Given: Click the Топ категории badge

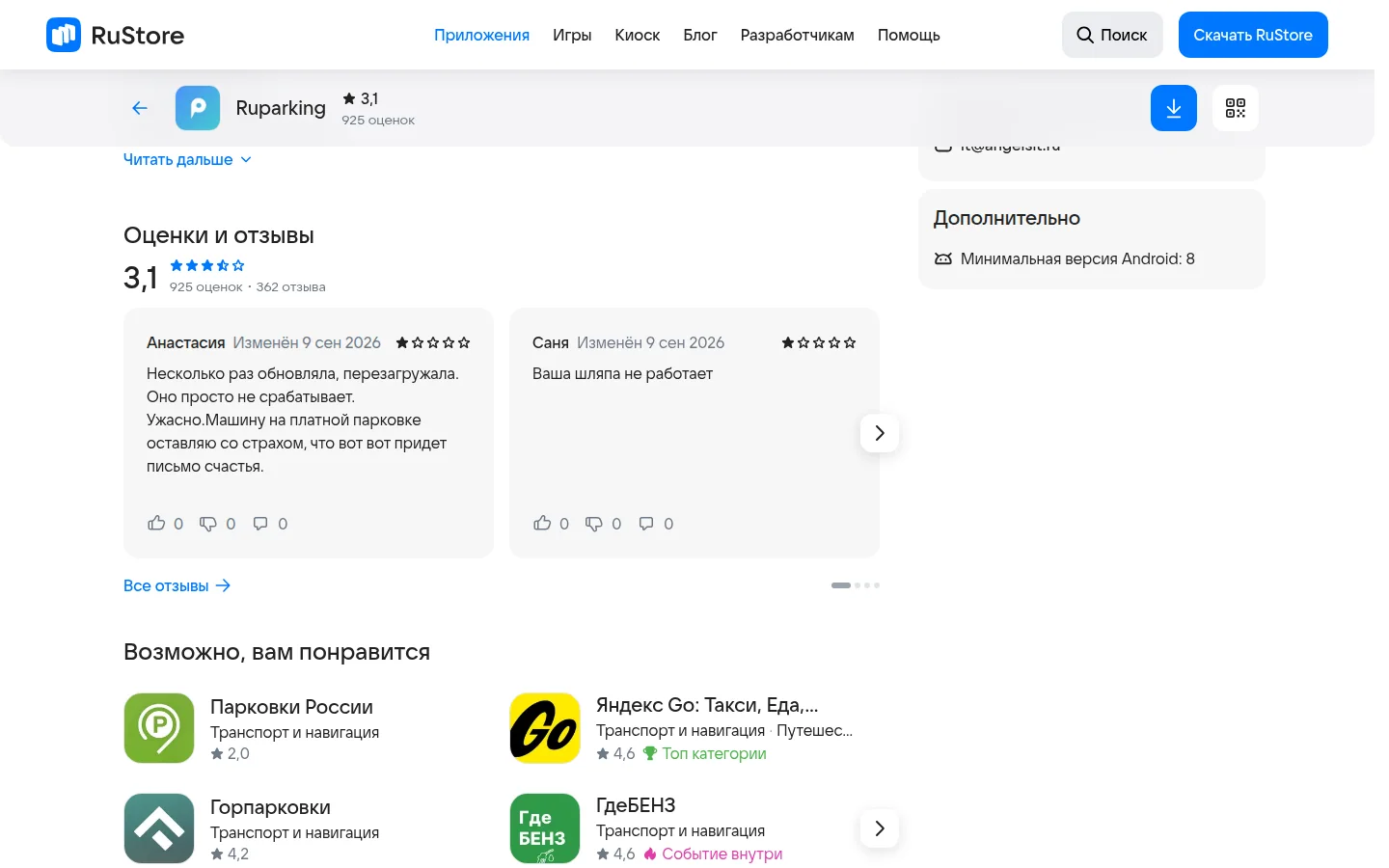Looking at the screenshot, I should click(705, 753).
